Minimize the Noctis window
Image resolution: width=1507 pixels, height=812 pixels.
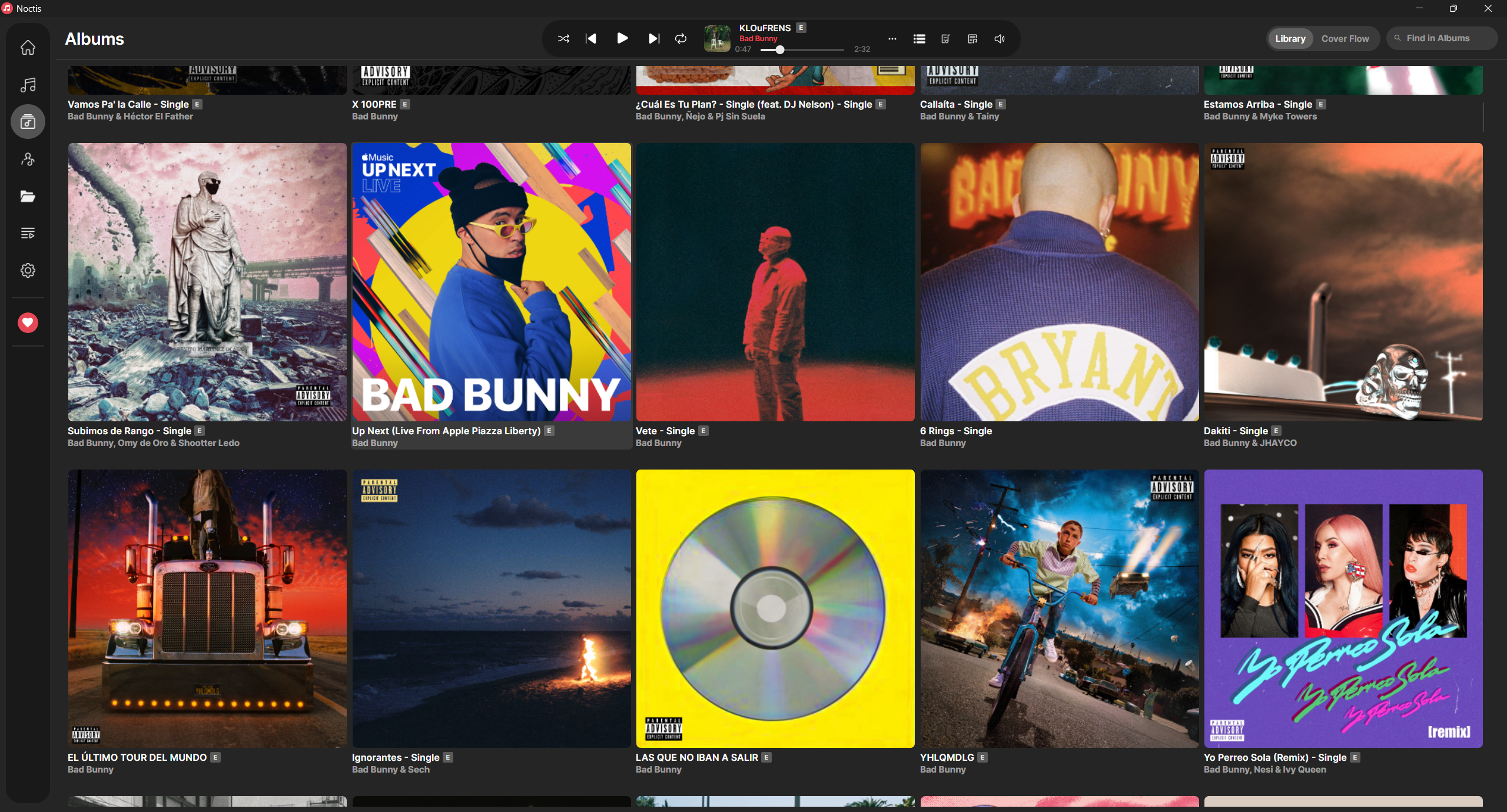1419,8
